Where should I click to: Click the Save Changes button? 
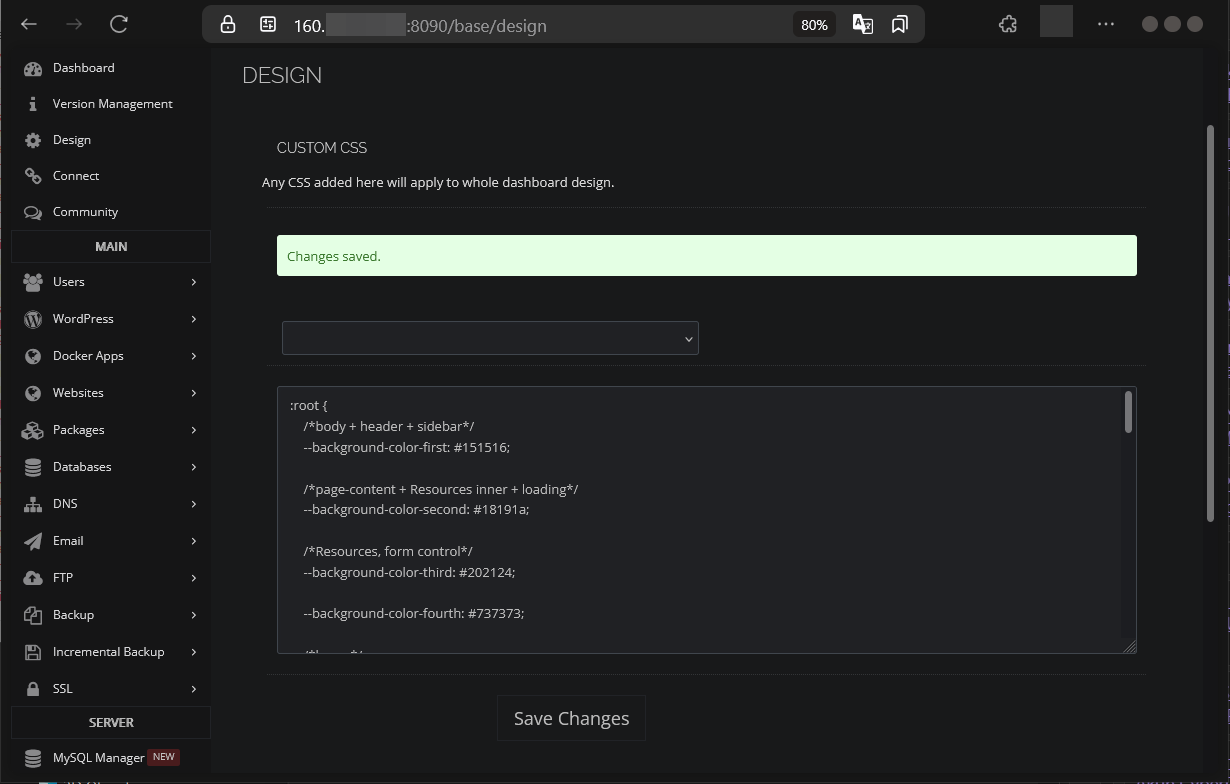(571, 718)
